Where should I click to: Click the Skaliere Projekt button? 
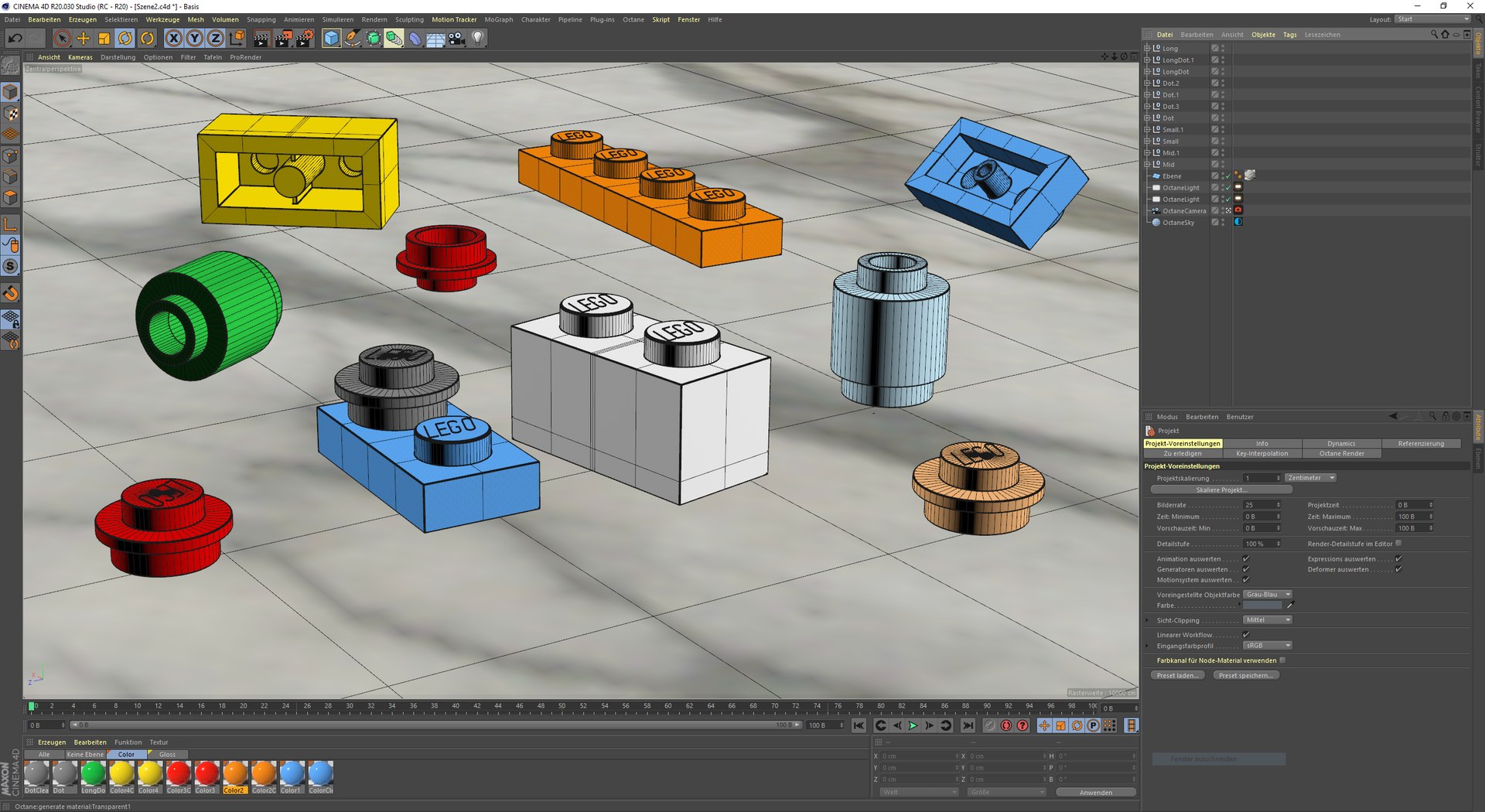click(1221, 490)
